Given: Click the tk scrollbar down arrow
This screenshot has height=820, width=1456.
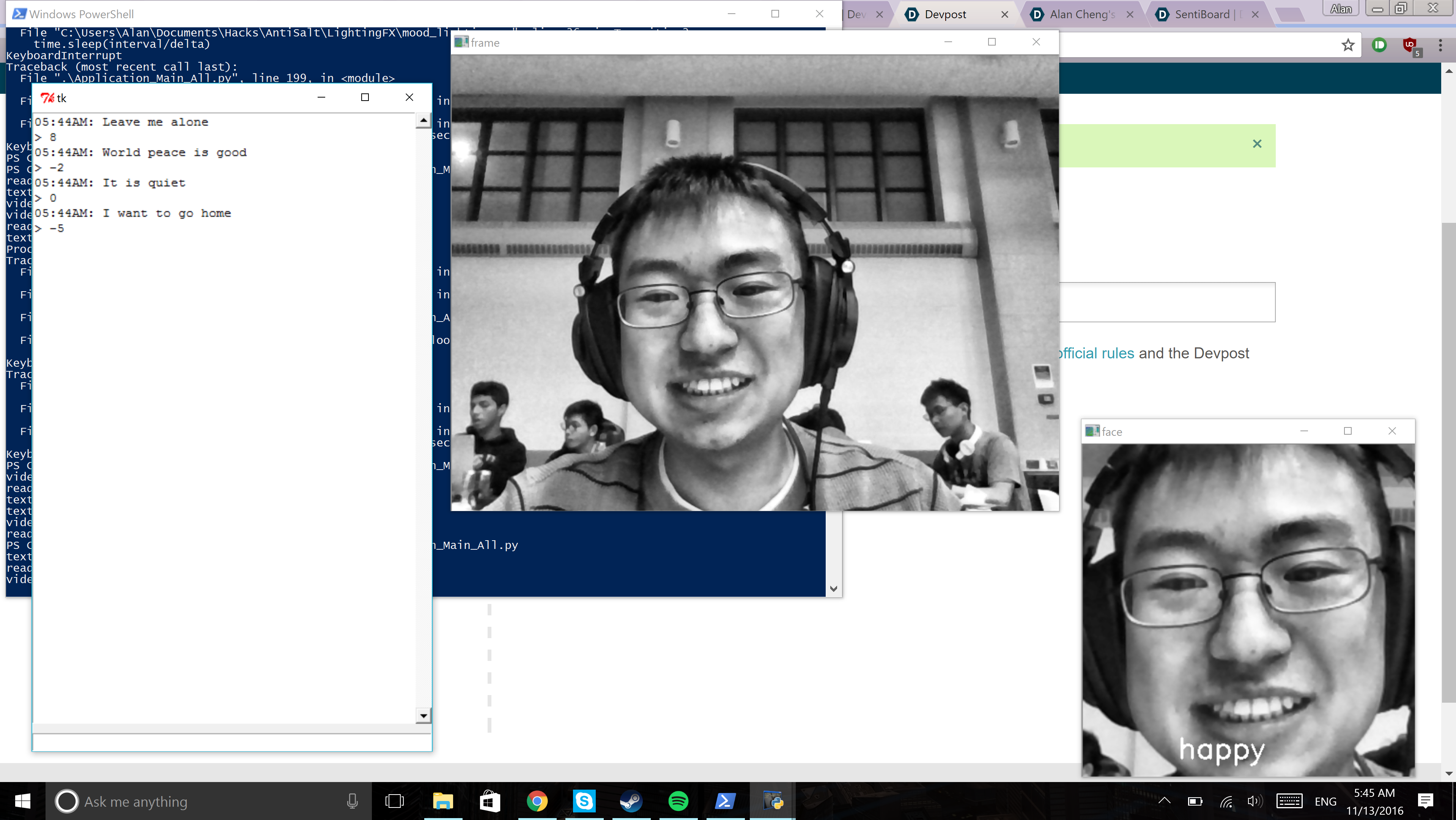Looking at the screenshot, I should (423, 715).
